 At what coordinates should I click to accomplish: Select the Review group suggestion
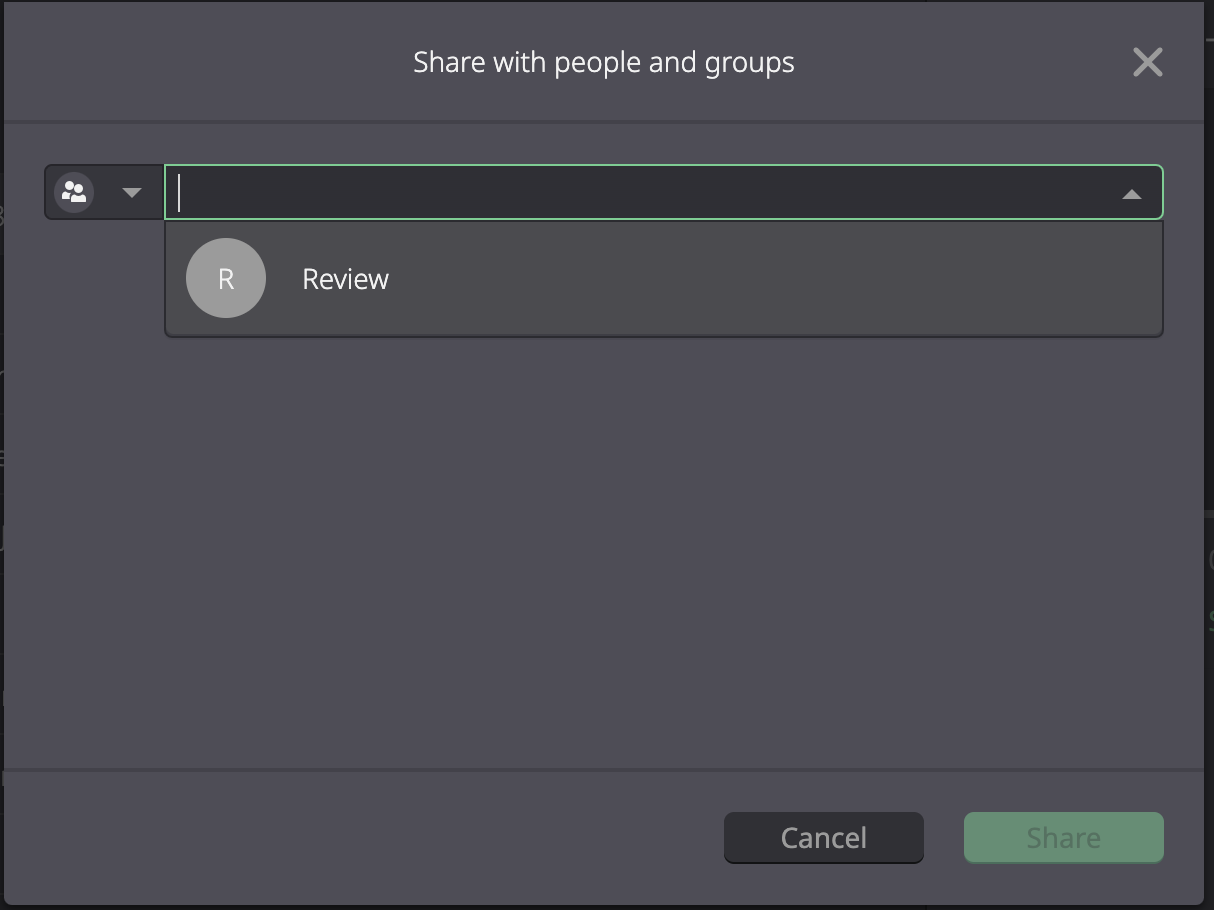coord(664,278)
